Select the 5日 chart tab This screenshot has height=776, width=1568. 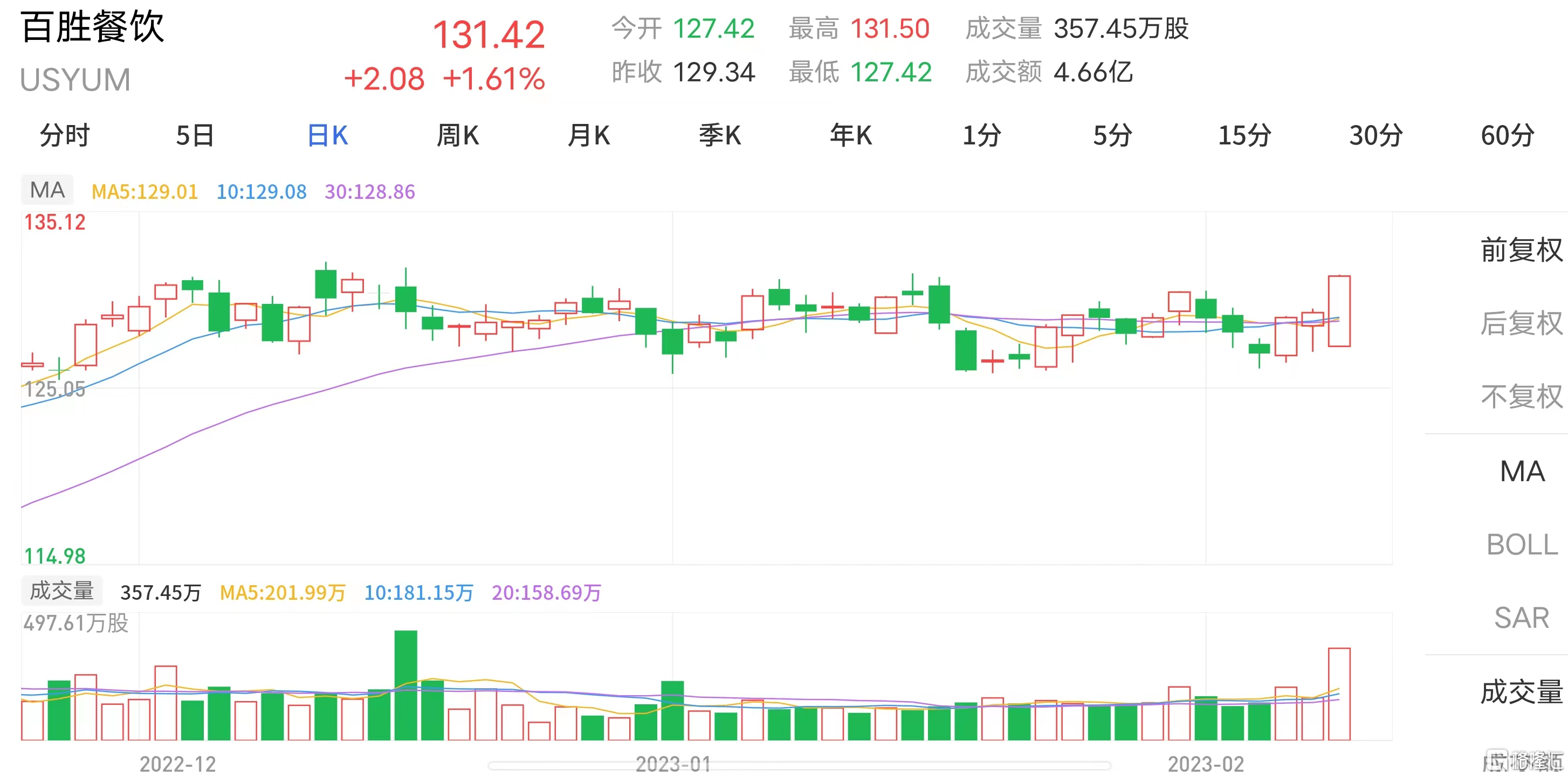[x=195, y=135]
